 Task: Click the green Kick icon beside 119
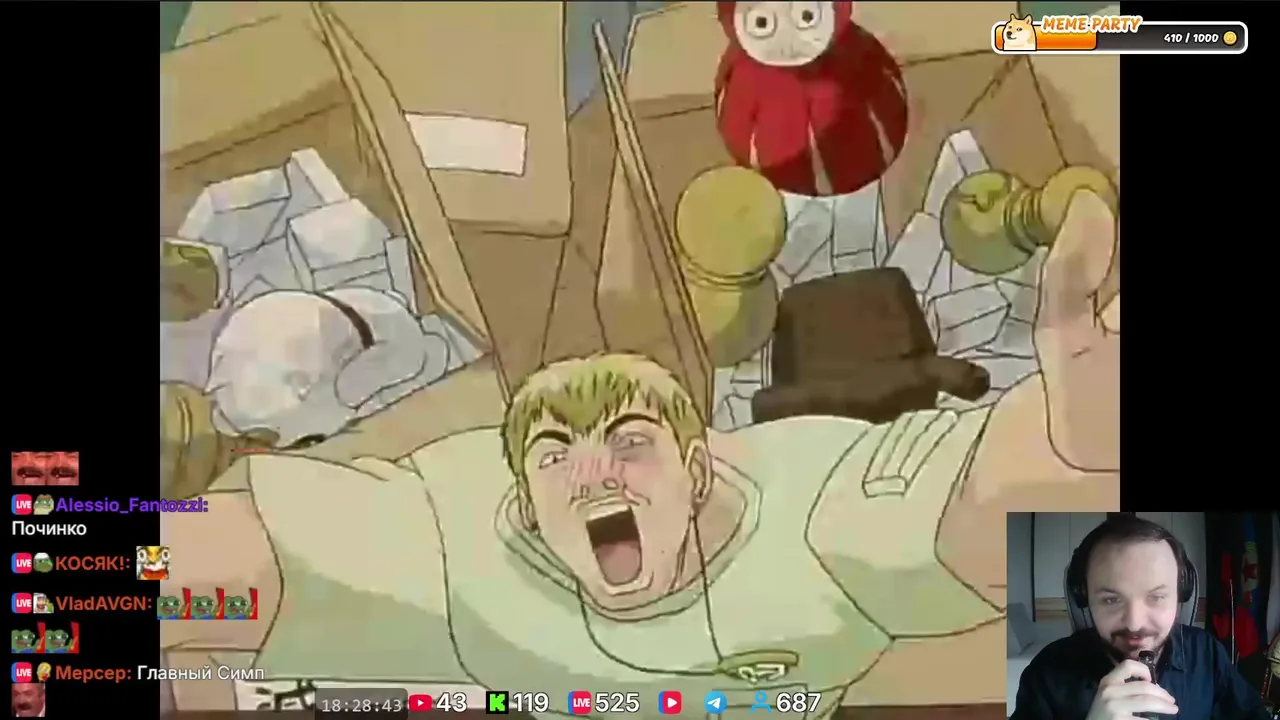tap(496, 703)
